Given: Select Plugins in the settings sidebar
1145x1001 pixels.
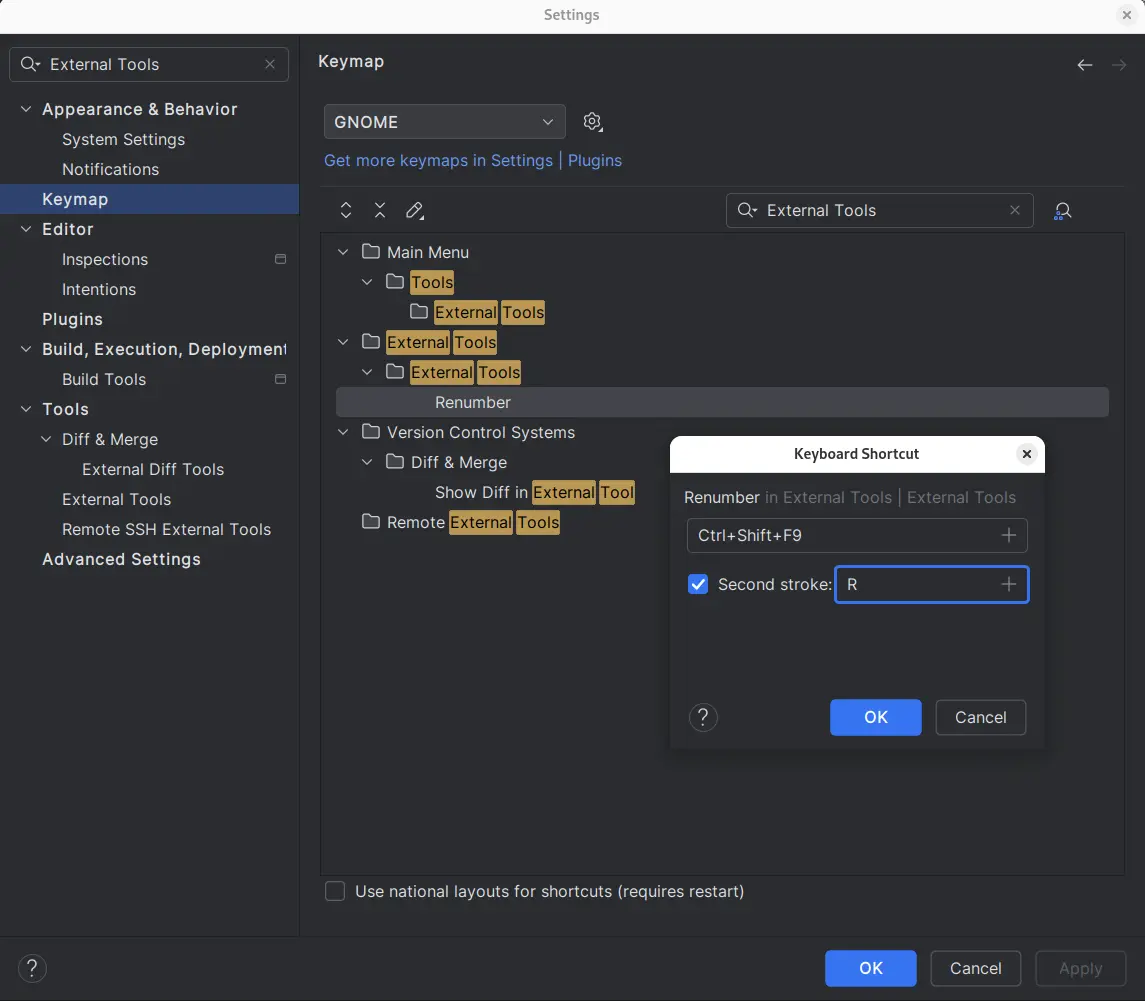Looking at the screenshot, I should [x=72, y=319].
